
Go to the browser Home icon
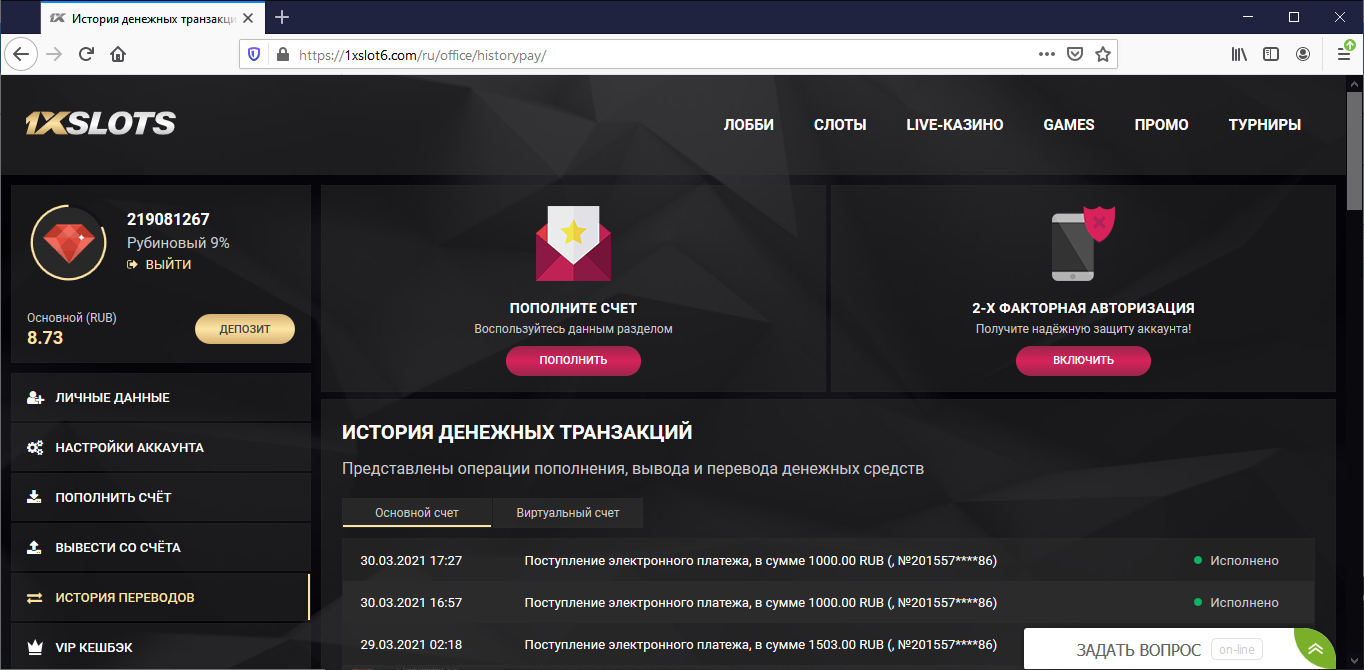pyautogui.click(x=118, y=54)
